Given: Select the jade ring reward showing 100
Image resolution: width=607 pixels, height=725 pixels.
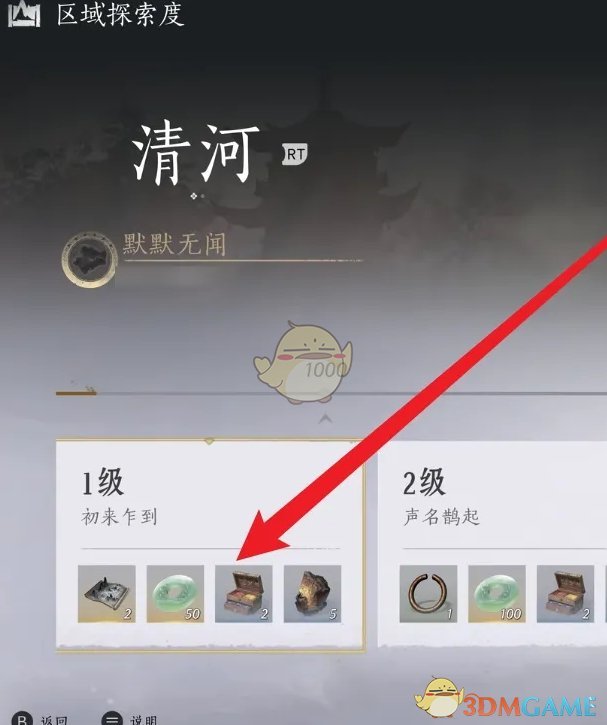Looking at the screenshot, I should [x=497, y=594].
